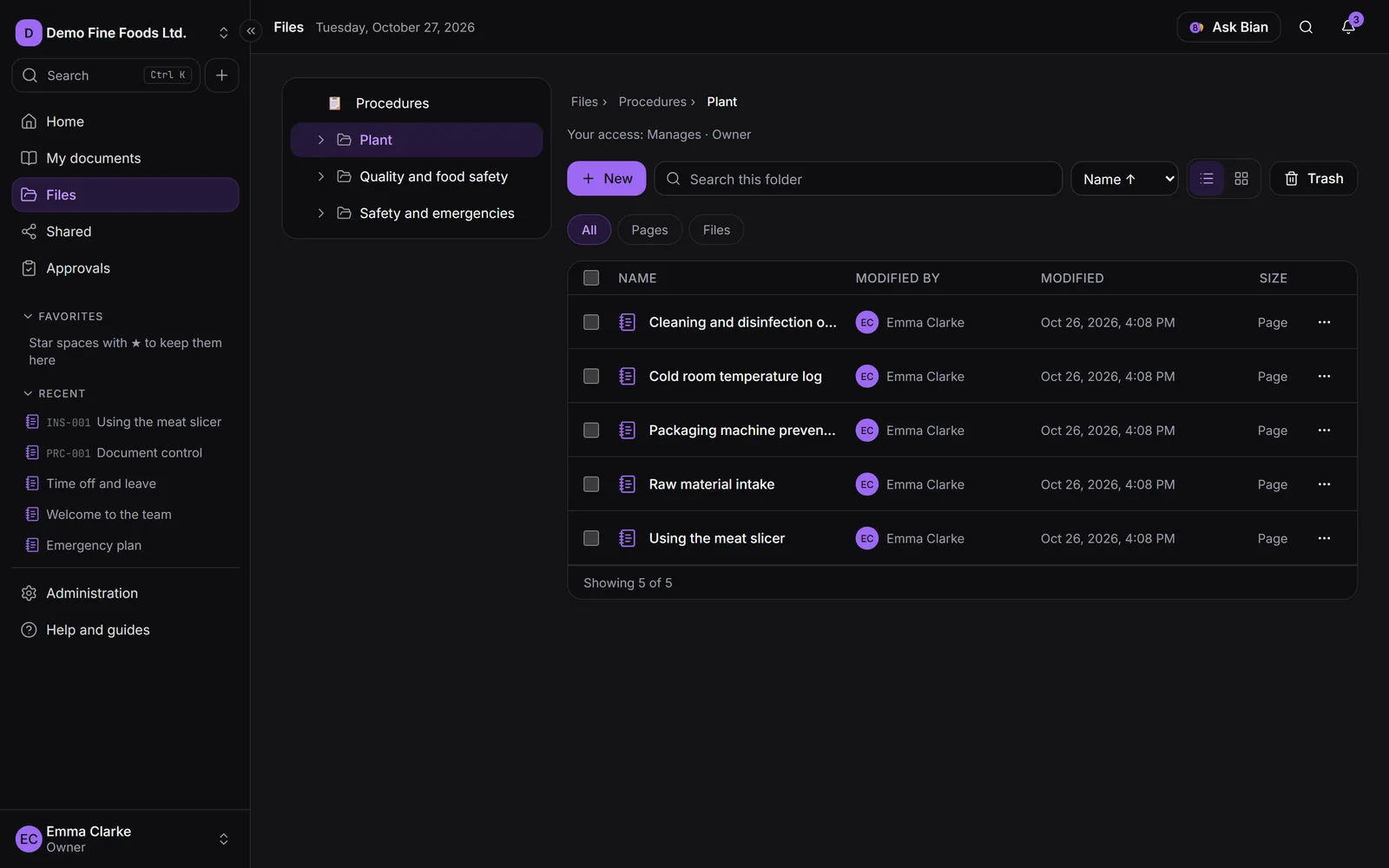The height and width of the screenshot is (868, 1389).
Task: Open row menu for Cleaning and disinfection
Action: 1324,322
